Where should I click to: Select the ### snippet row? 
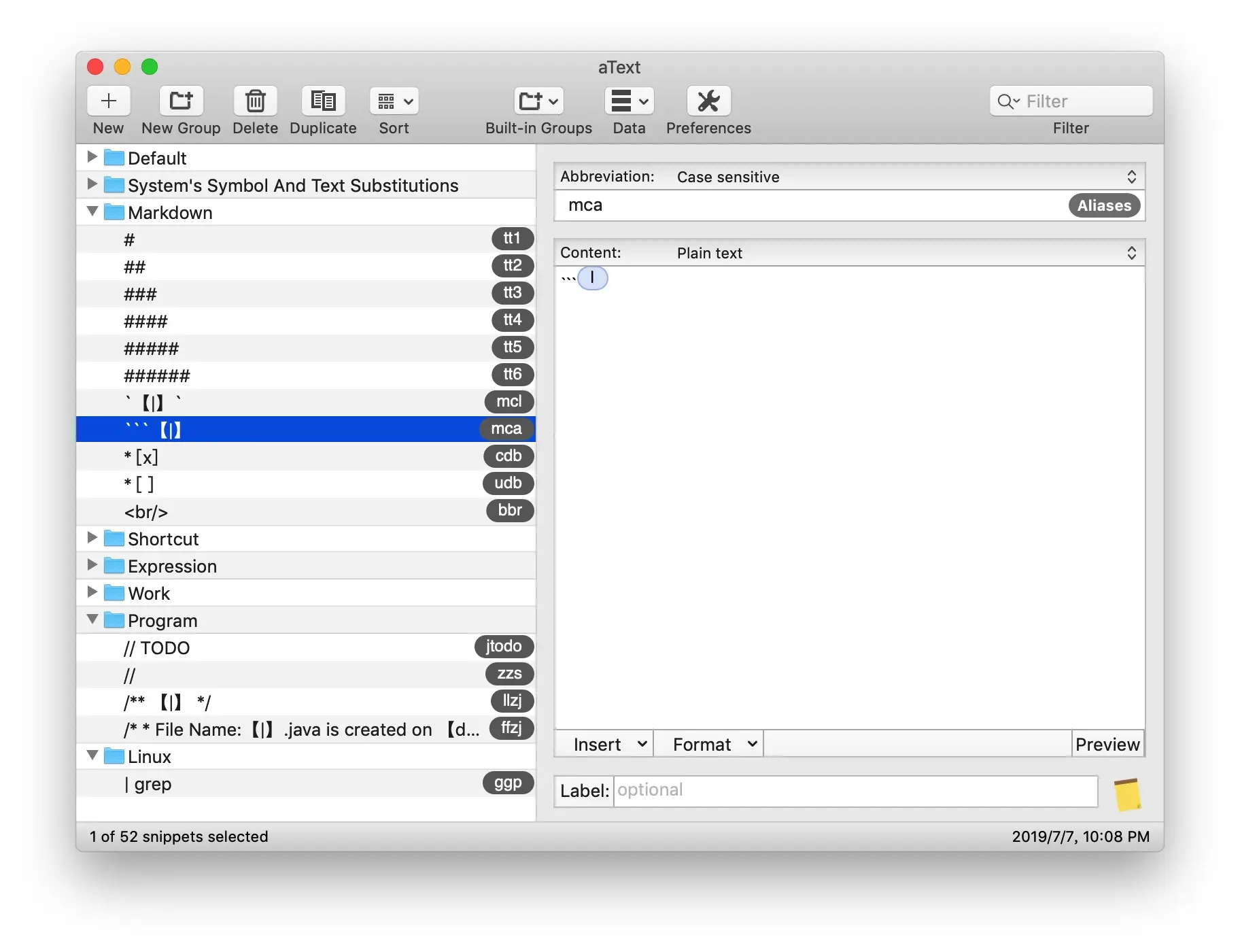click(x=306, y=294)
